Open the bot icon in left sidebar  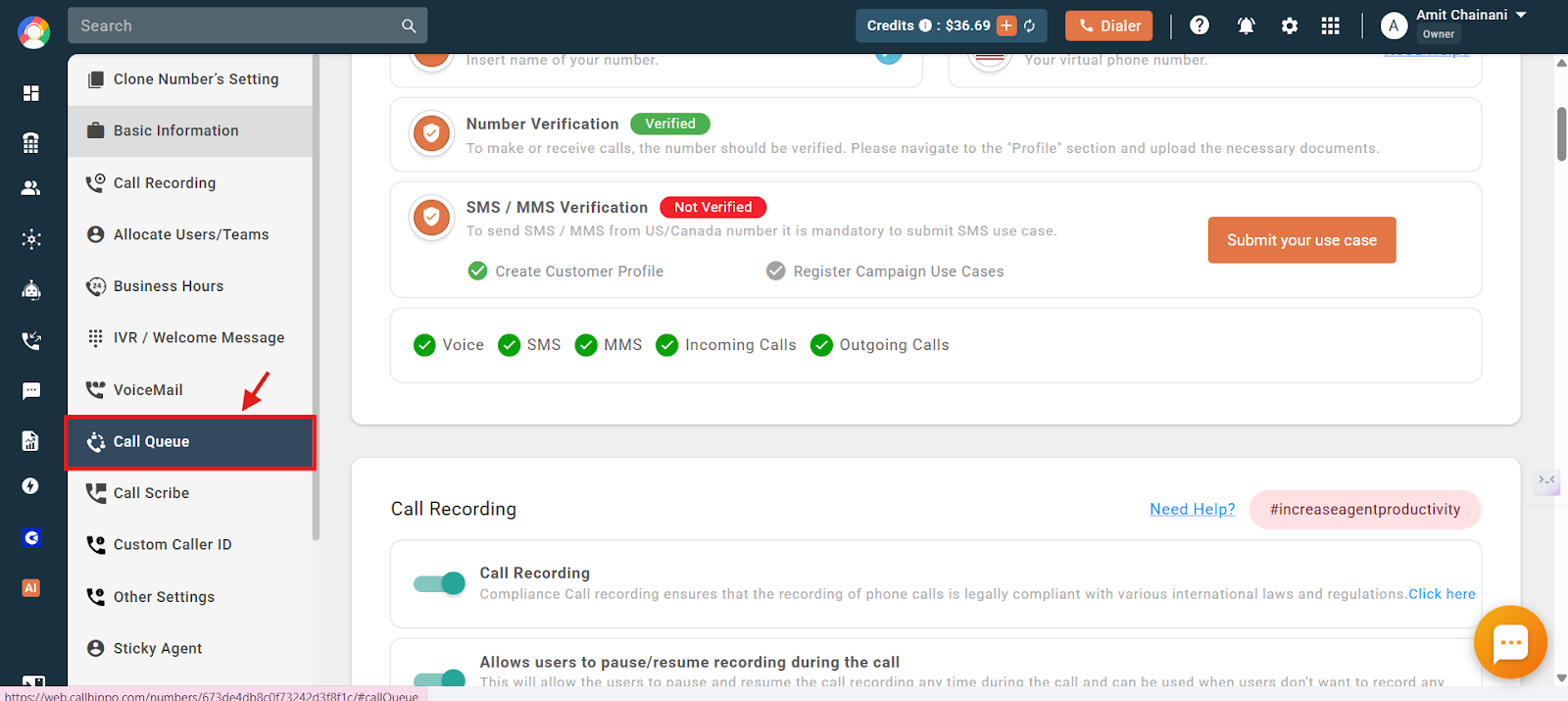(x=31, y=290)
